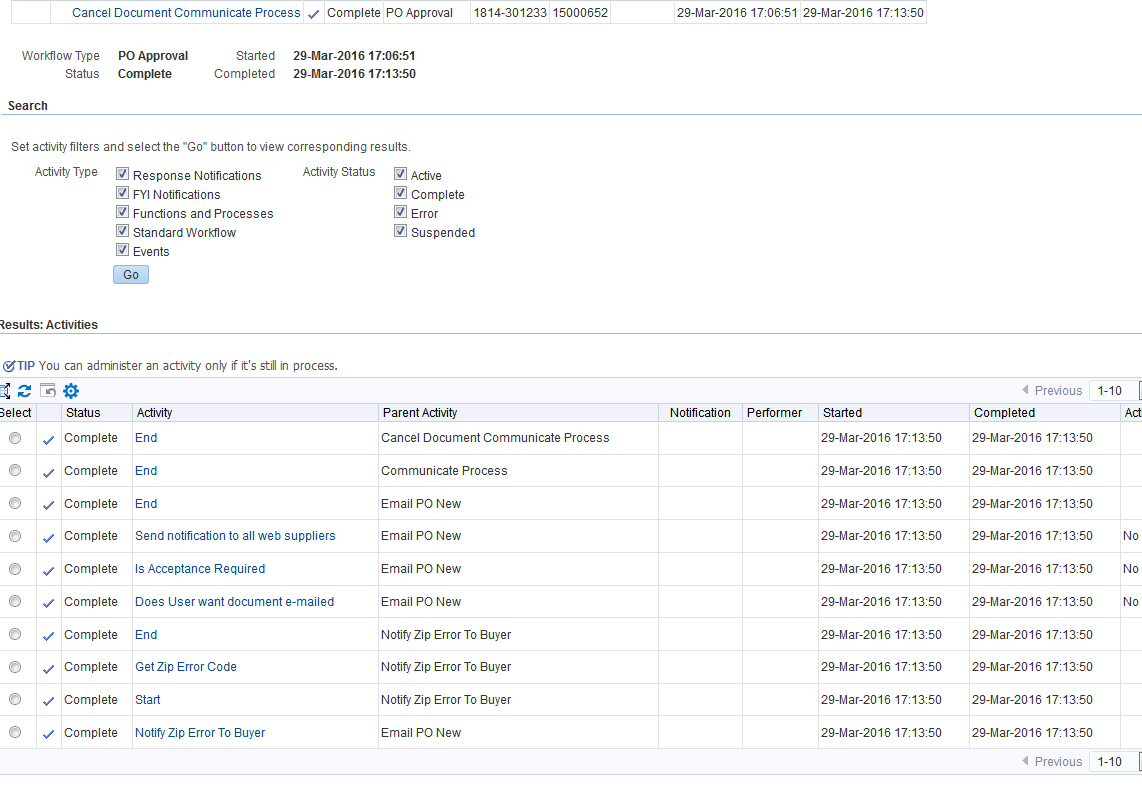The image size is (1142, 794).
Task: Click checkmark icon beside Cancel Document Communicate Process
Action: click(314, 14)
